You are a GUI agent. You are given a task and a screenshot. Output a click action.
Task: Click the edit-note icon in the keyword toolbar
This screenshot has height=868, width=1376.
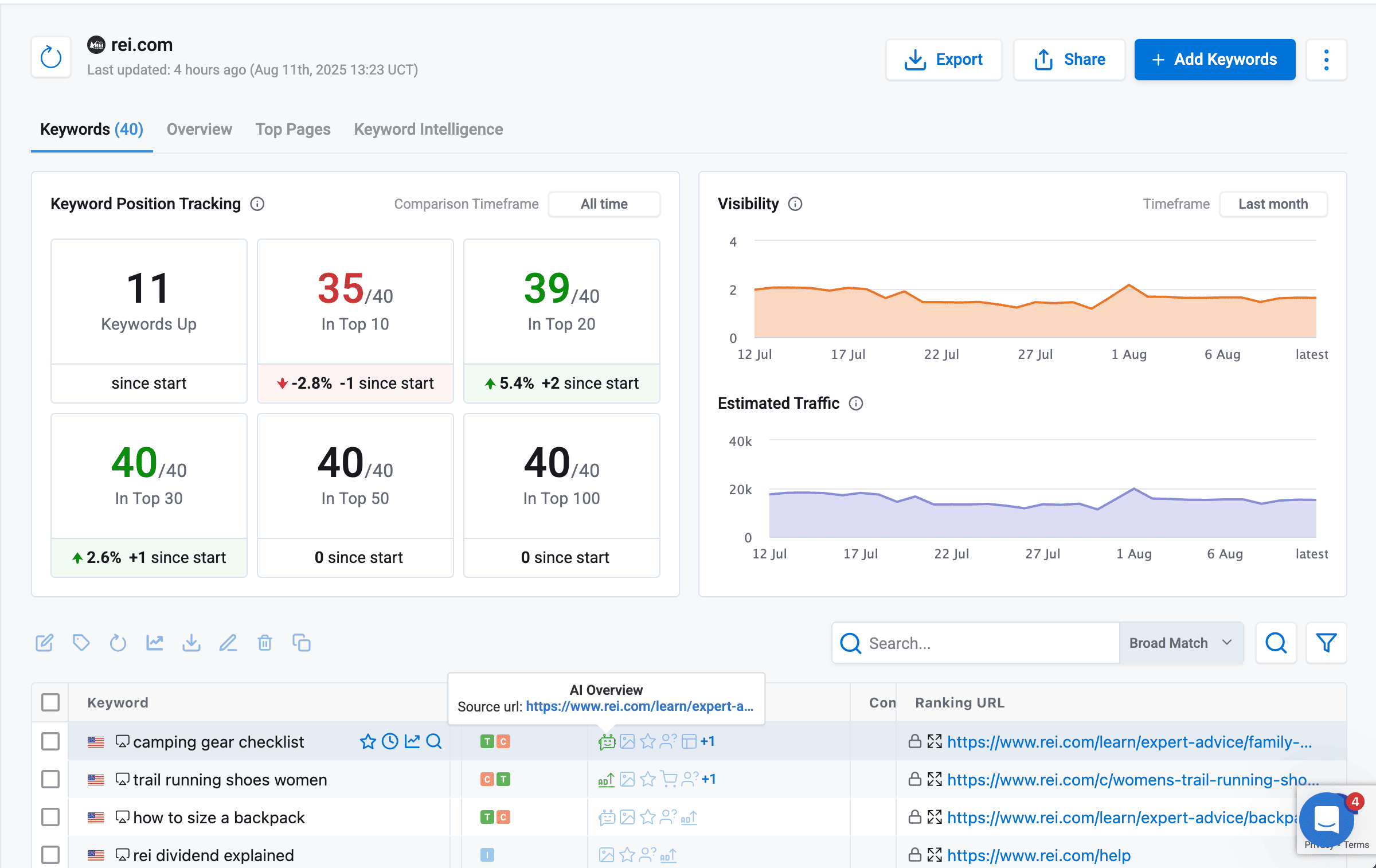pyautogui.click(x=45, y=643)
